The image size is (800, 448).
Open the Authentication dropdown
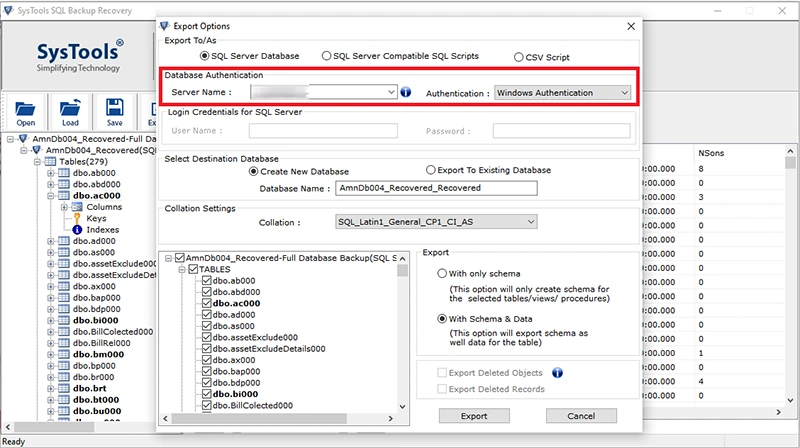point(624,93)
